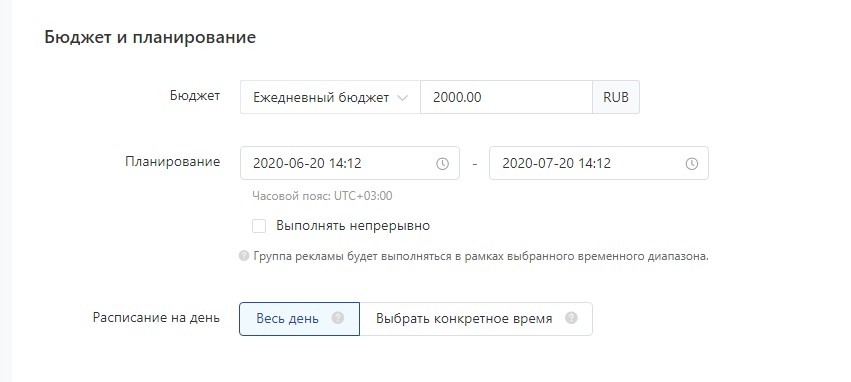Click the Выполнять непрерывно label text

pos(353,226)
